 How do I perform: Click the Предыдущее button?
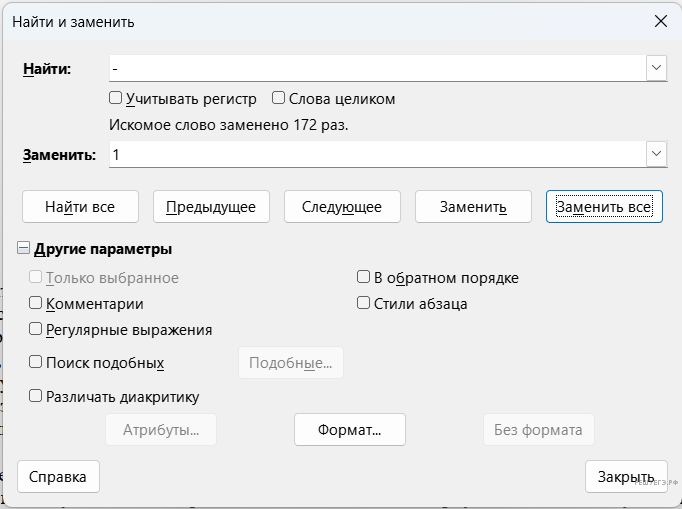pyautogui.click(x=211, y=207)
